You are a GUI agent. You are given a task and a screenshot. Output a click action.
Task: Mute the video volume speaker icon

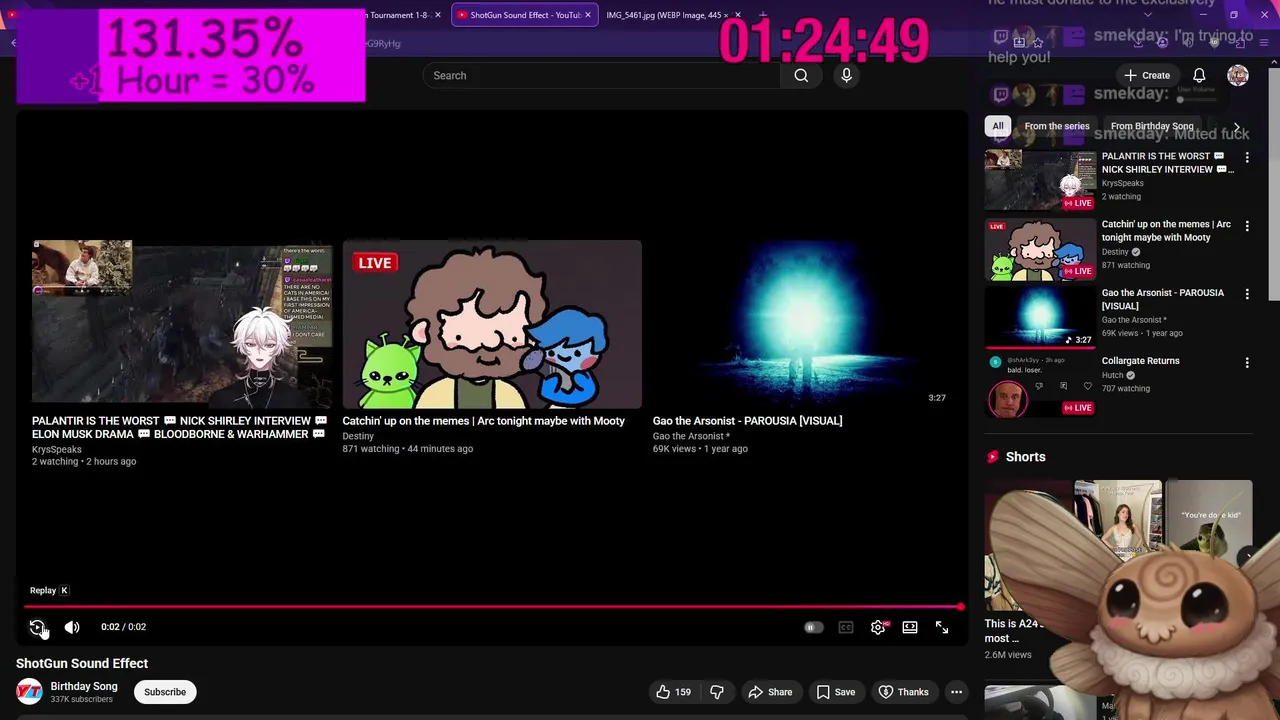pyautogui.click(x=72, y=627)
